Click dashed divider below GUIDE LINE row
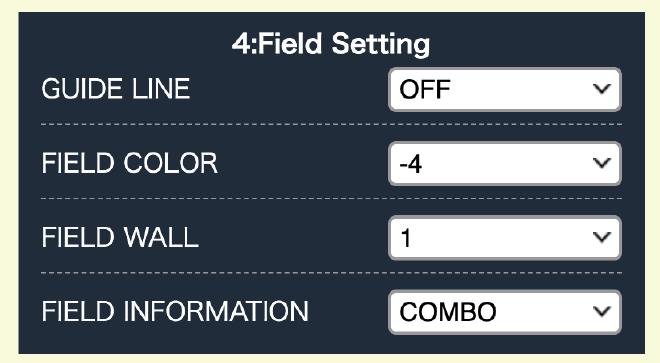The height and width of the screenshot is (363, 660). 331,125
